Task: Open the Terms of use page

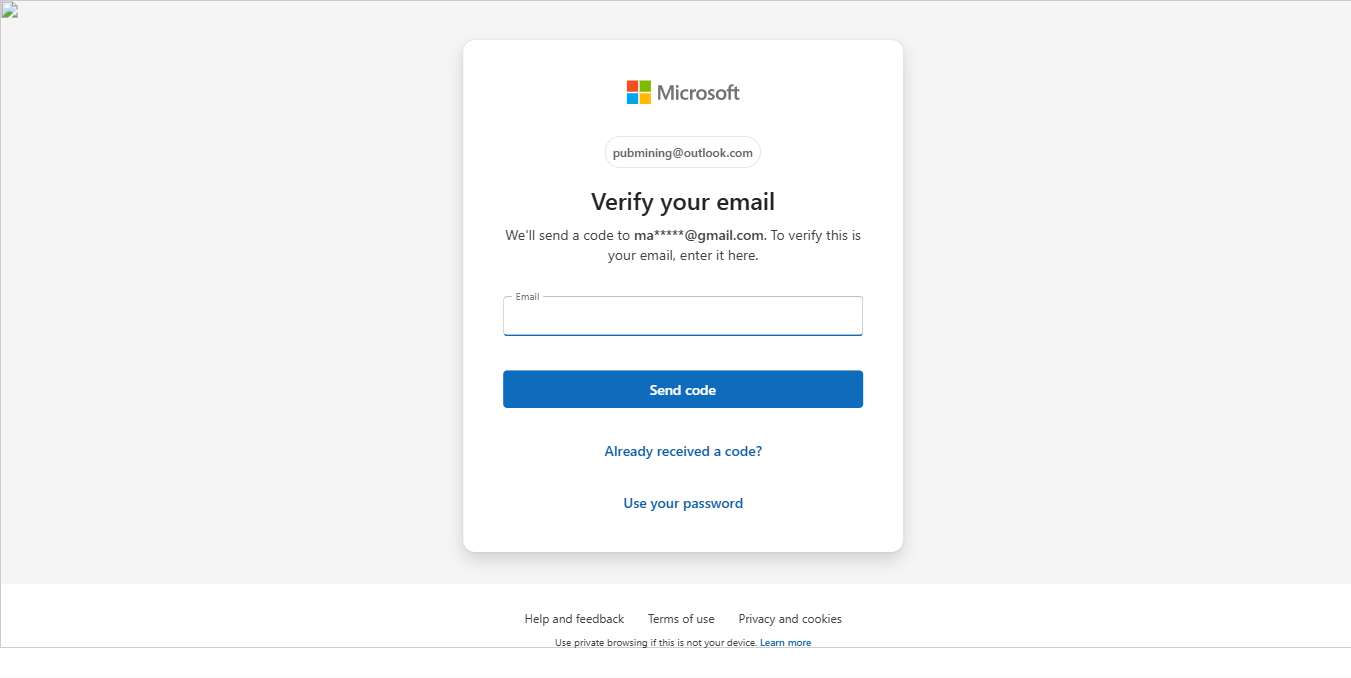Action: pos(681,619)
